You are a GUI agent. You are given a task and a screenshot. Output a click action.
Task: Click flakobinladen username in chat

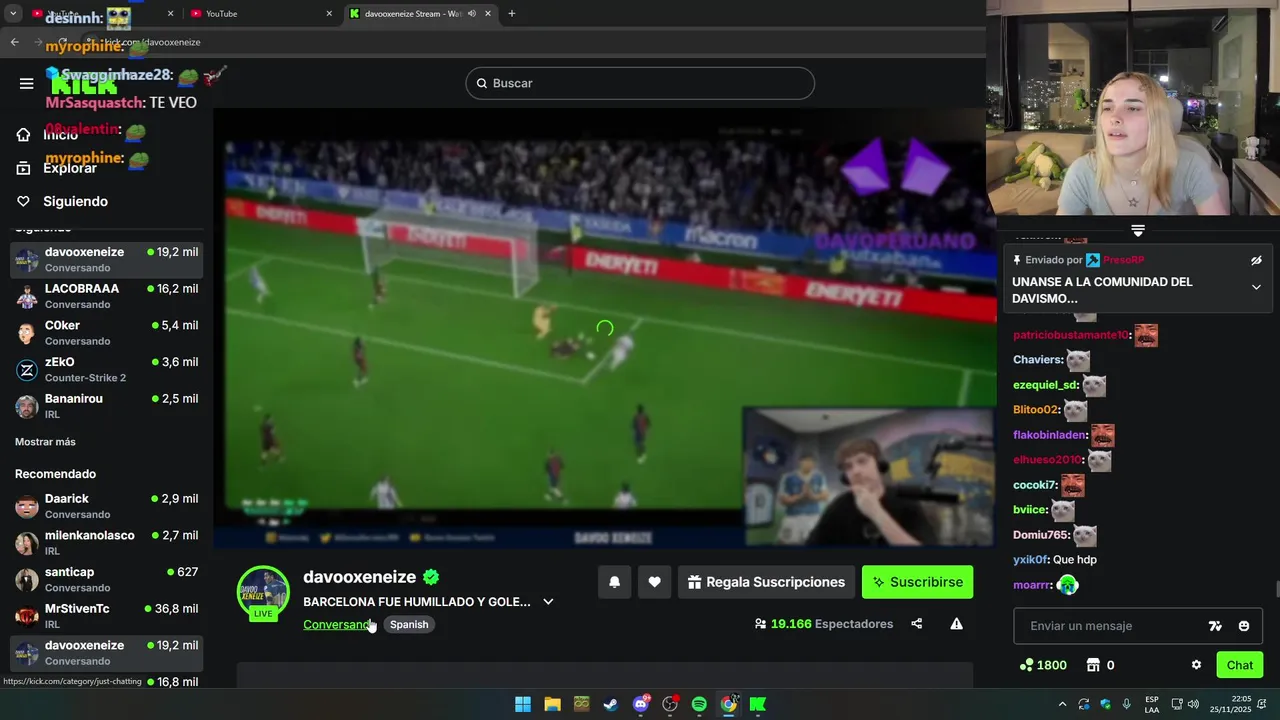tap(1050, 435)
